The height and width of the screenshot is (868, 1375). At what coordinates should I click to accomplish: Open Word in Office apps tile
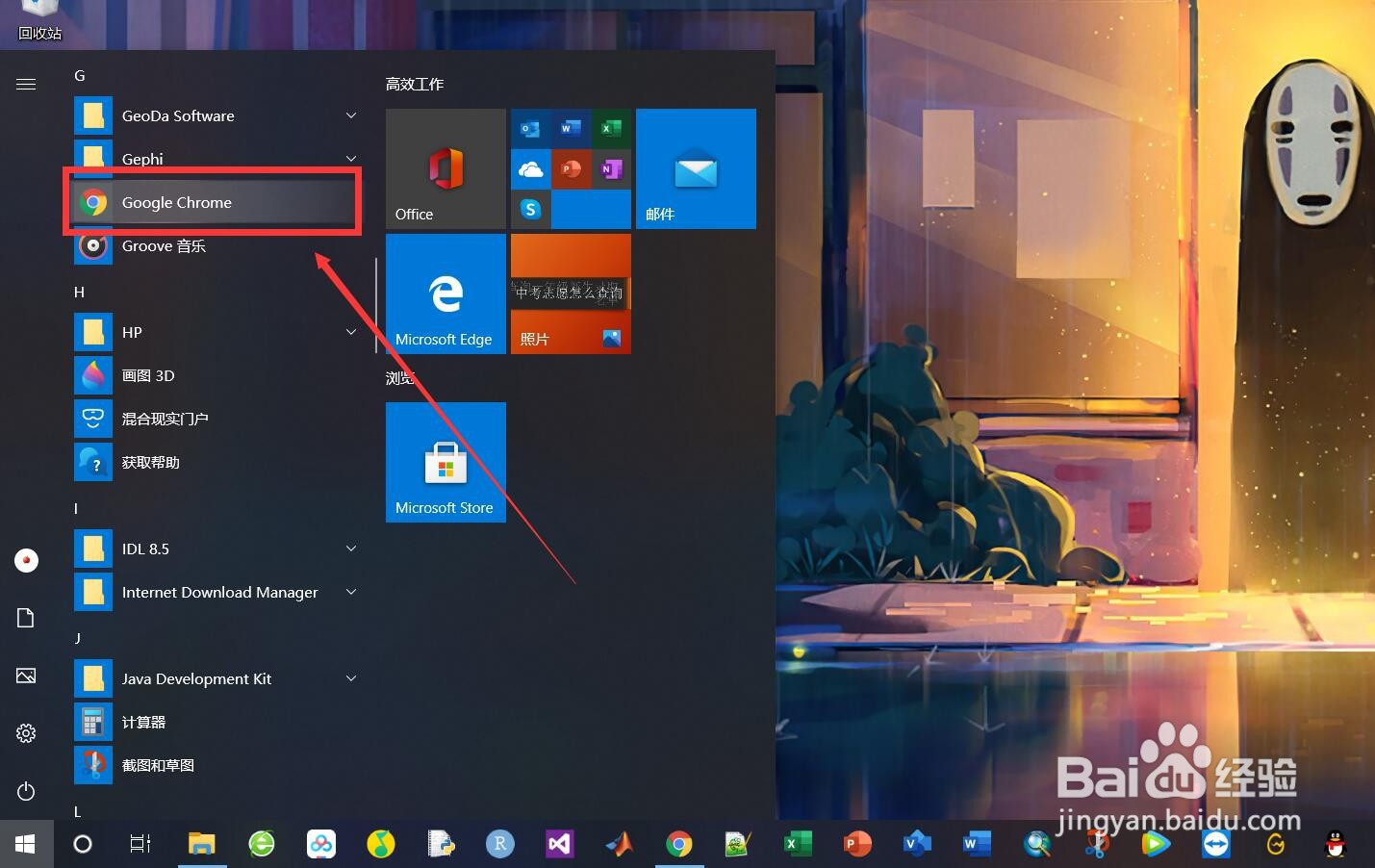(571, 128)
